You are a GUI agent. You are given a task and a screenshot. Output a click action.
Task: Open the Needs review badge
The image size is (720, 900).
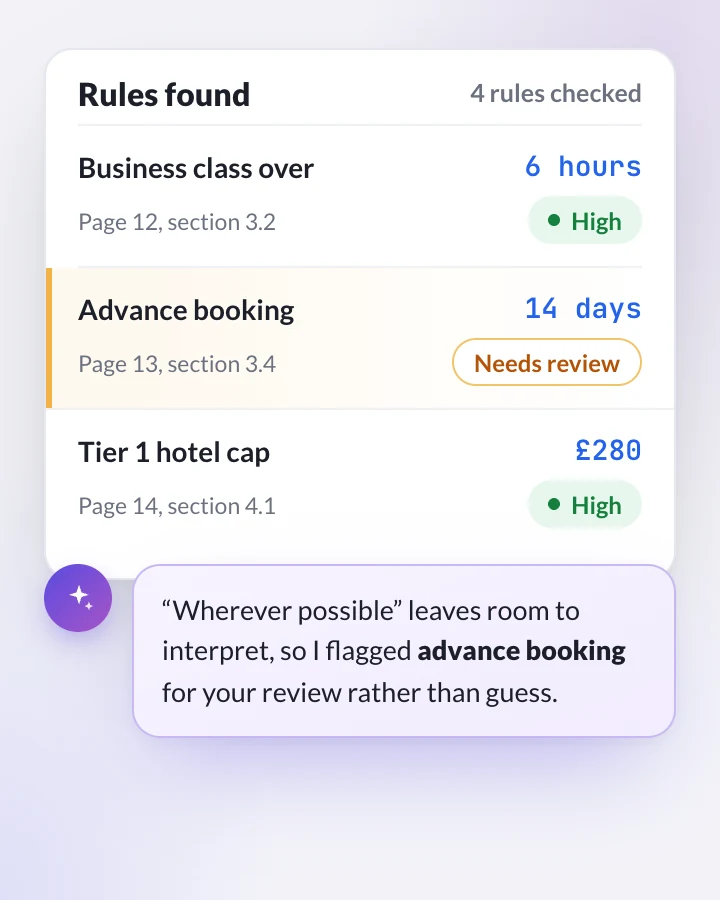tap(547, 362)
